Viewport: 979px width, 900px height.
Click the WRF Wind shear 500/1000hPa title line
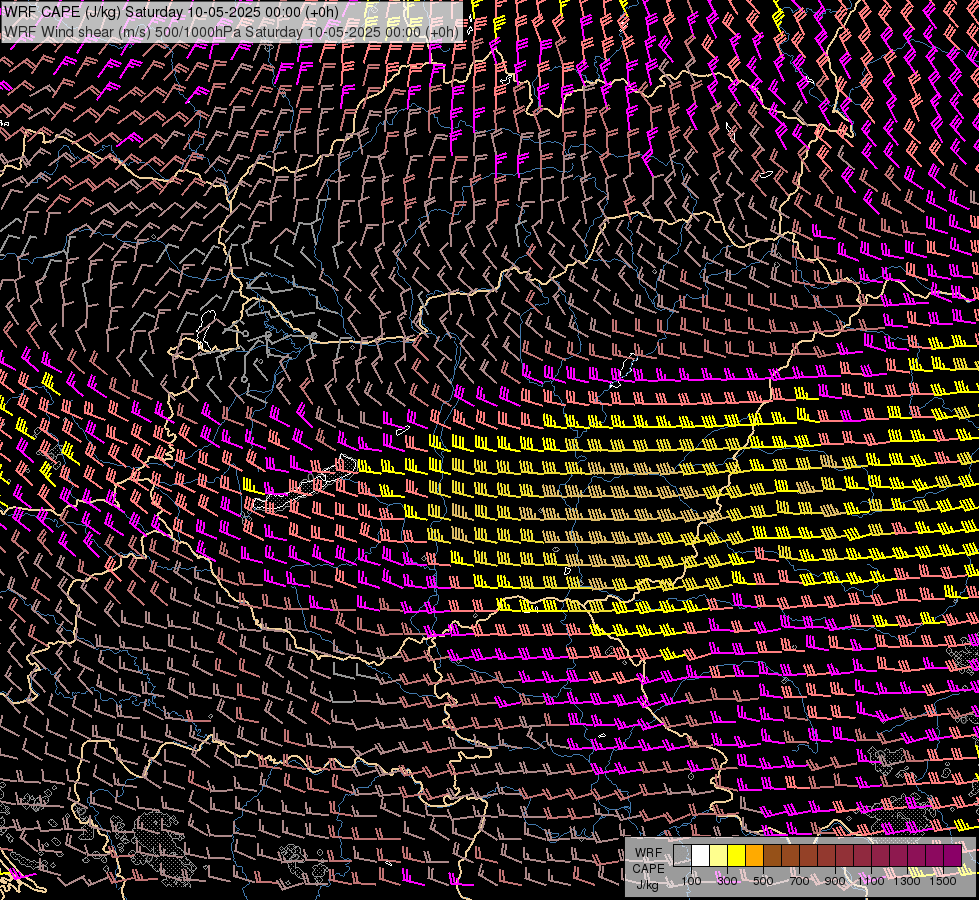[x=231, y=31]
